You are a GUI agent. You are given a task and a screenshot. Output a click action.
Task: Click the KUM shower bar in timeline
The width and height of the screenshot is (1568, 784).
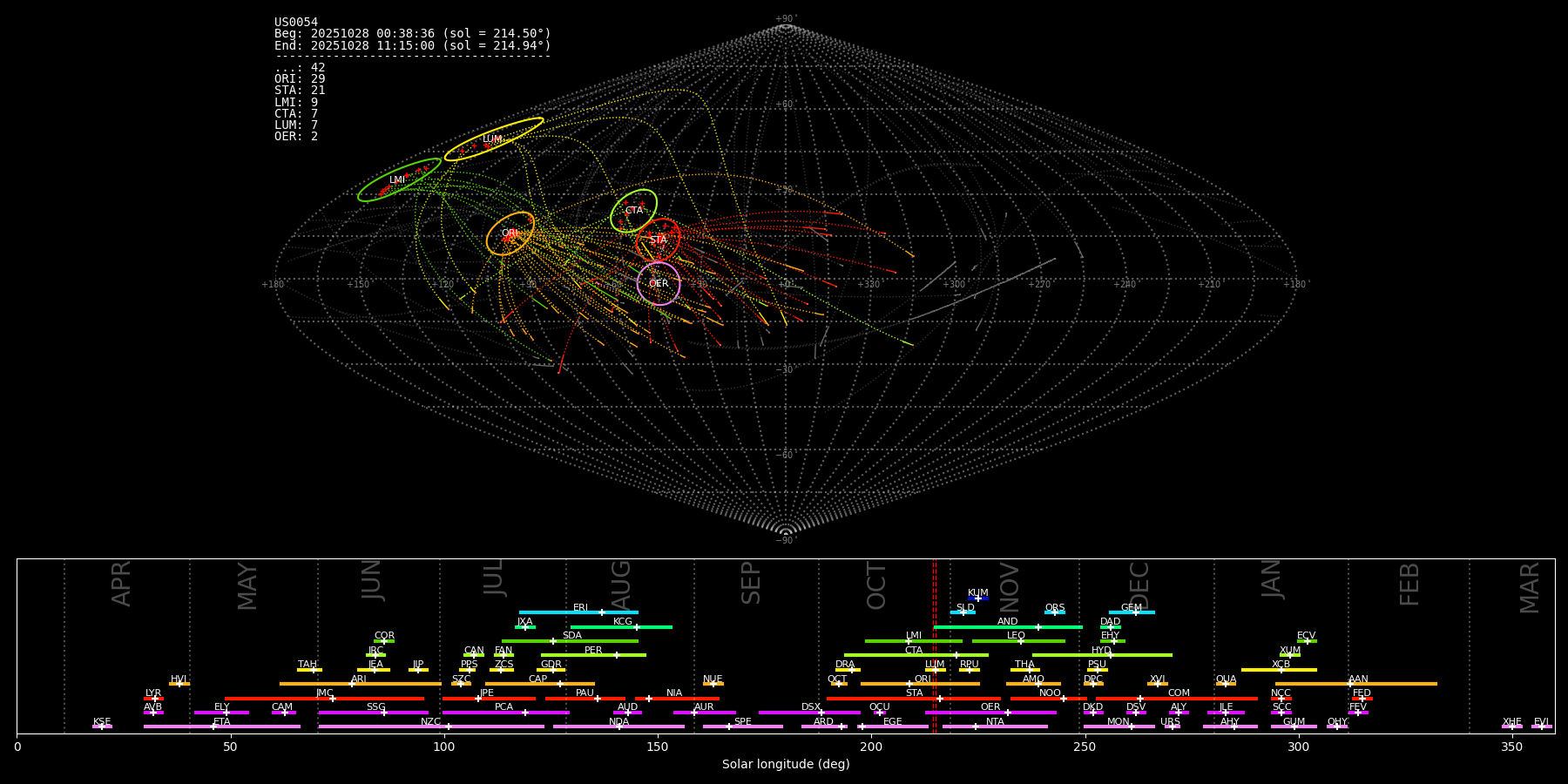click(978, 598)
